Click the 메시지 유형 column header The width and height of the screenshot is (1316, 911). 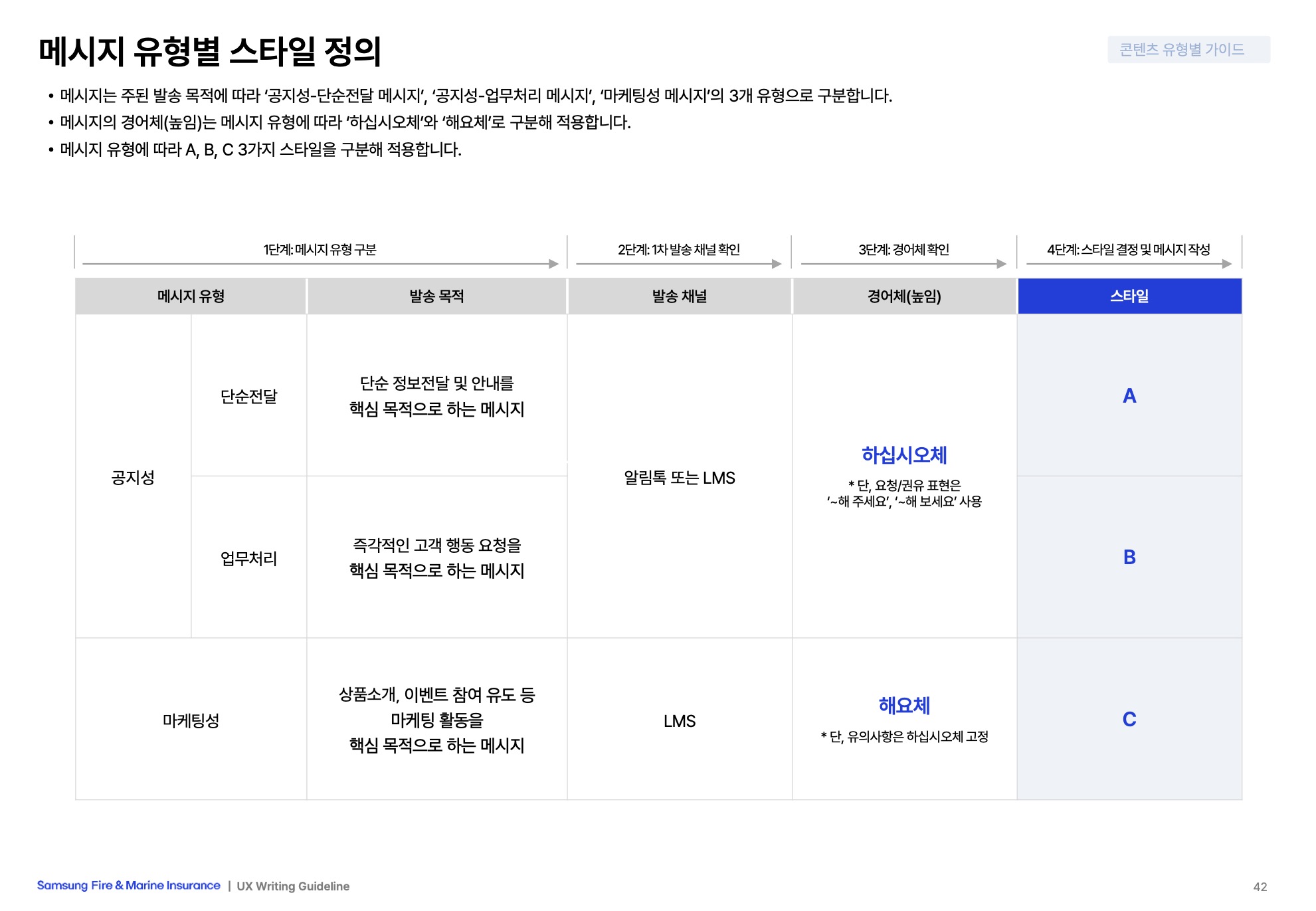[191, 296]
